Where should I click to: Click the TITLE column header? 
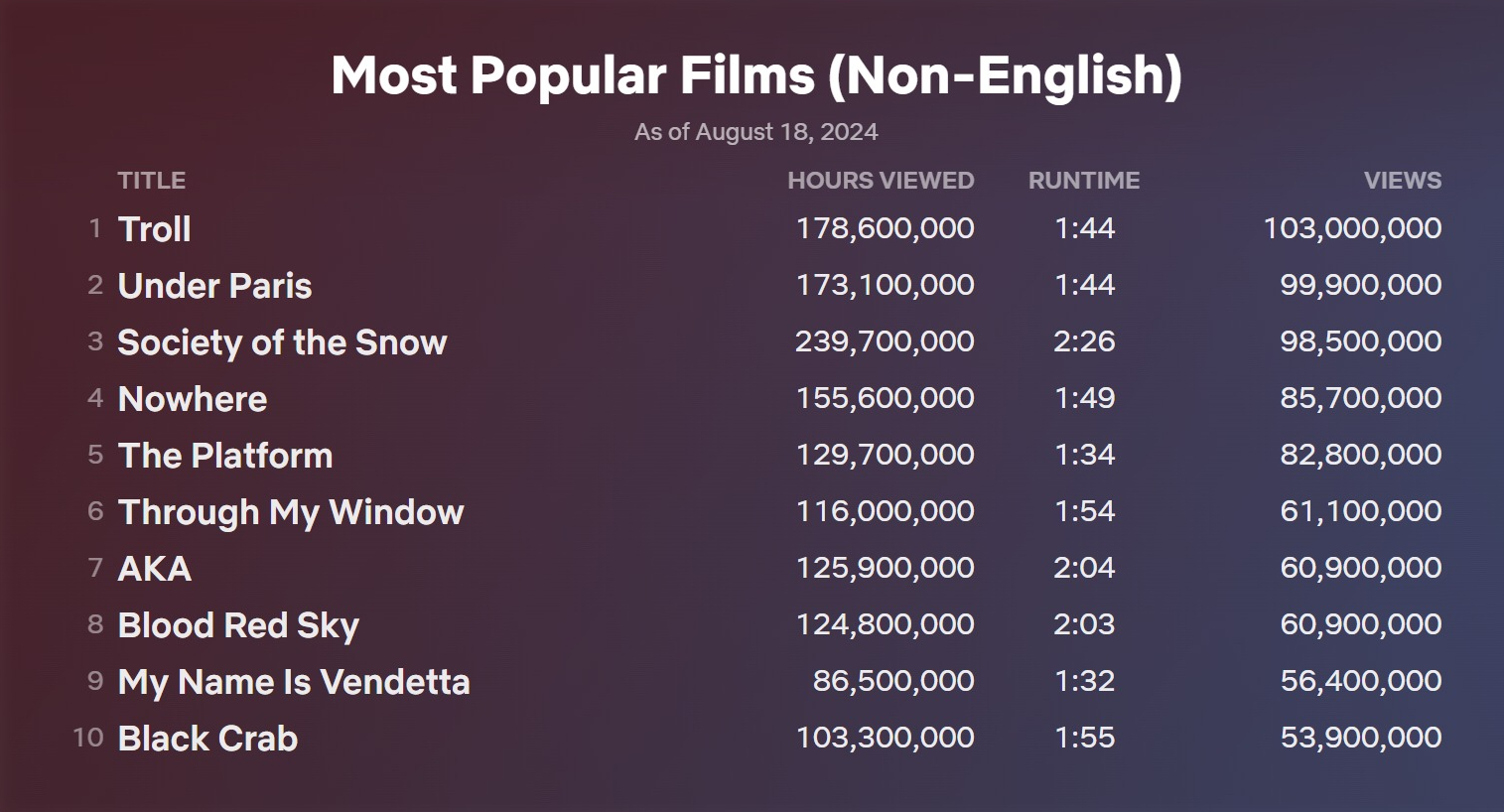click(x=152, y=181)
